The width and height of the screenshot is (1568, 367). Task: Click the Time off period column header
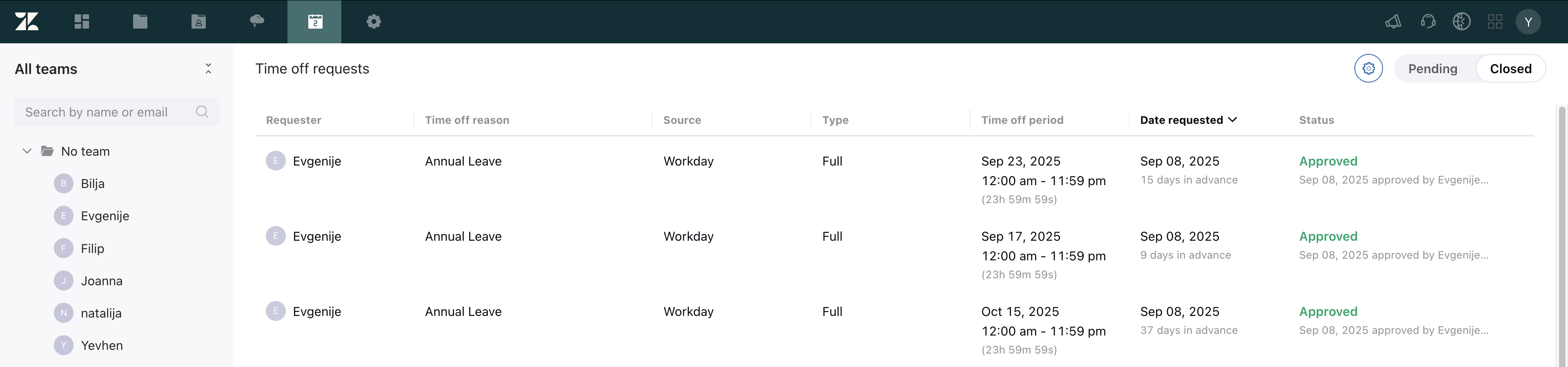click(1022, 120)
